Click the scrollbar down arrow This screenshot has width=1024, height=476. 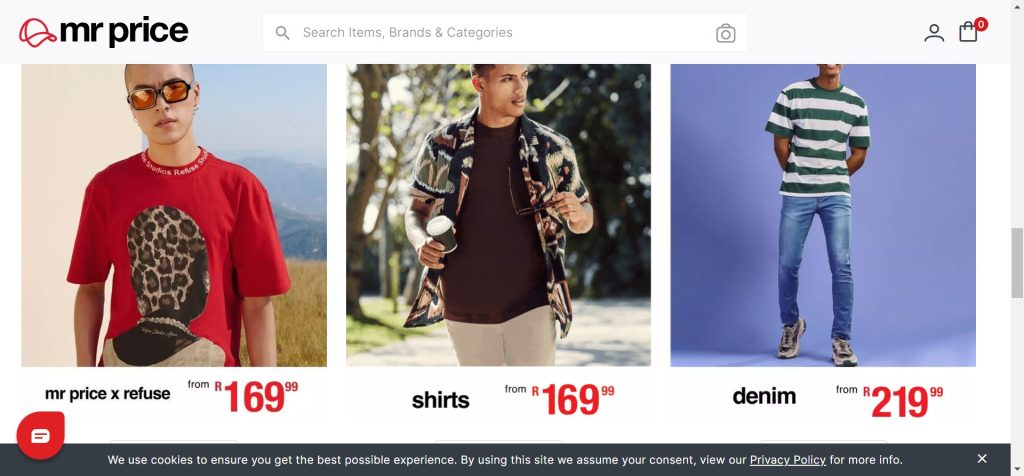pyautogui.click(x=1017, y=469)
